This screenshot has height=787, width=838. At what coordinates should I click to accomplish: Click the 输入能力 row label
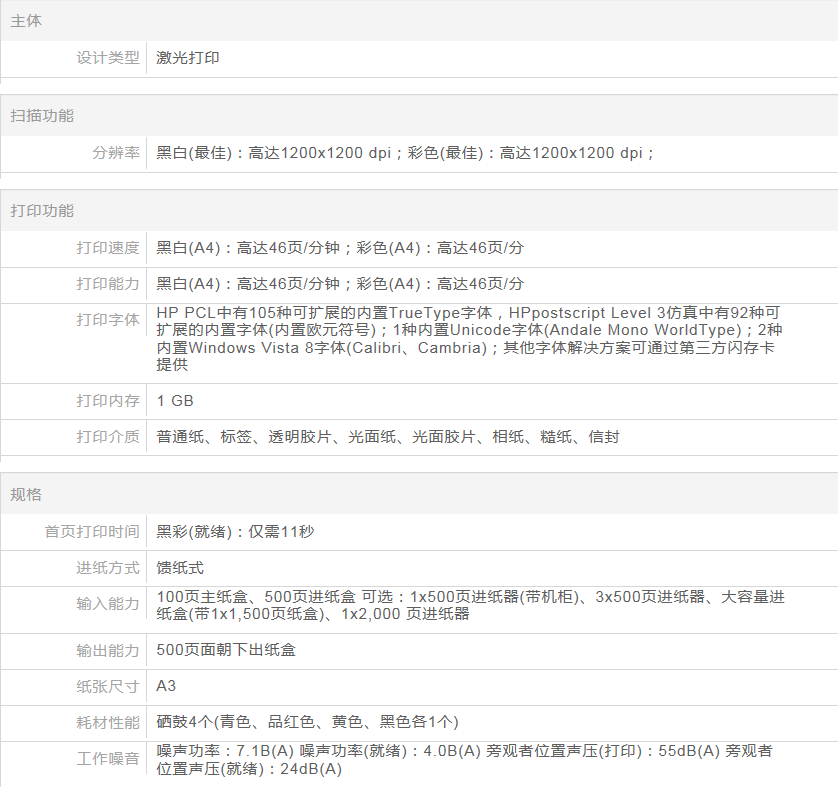(x=108, y=604)
